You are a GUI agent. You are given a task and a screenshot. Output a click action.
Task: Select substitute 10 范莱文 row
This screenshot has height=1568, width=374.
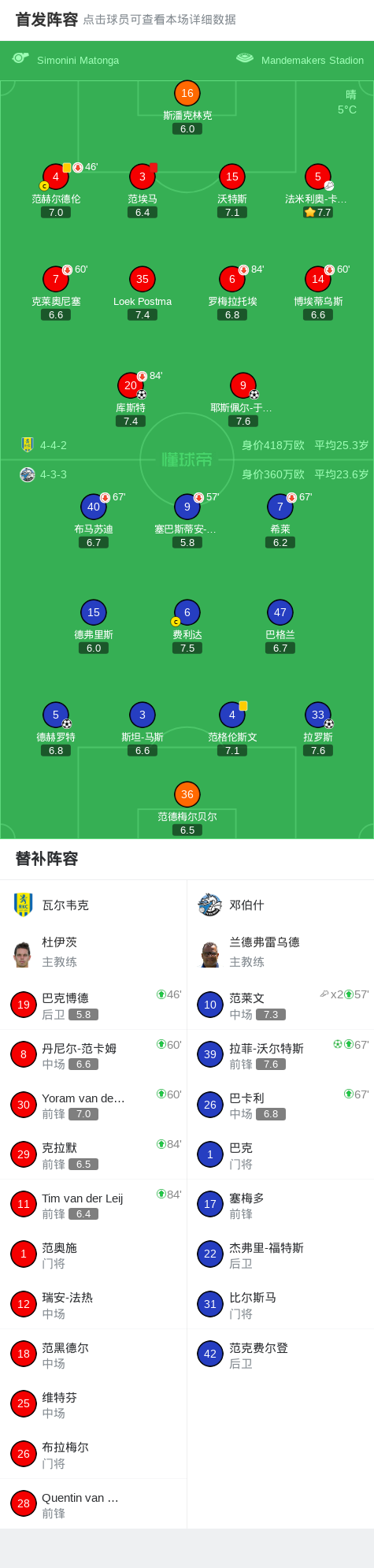280,1005
